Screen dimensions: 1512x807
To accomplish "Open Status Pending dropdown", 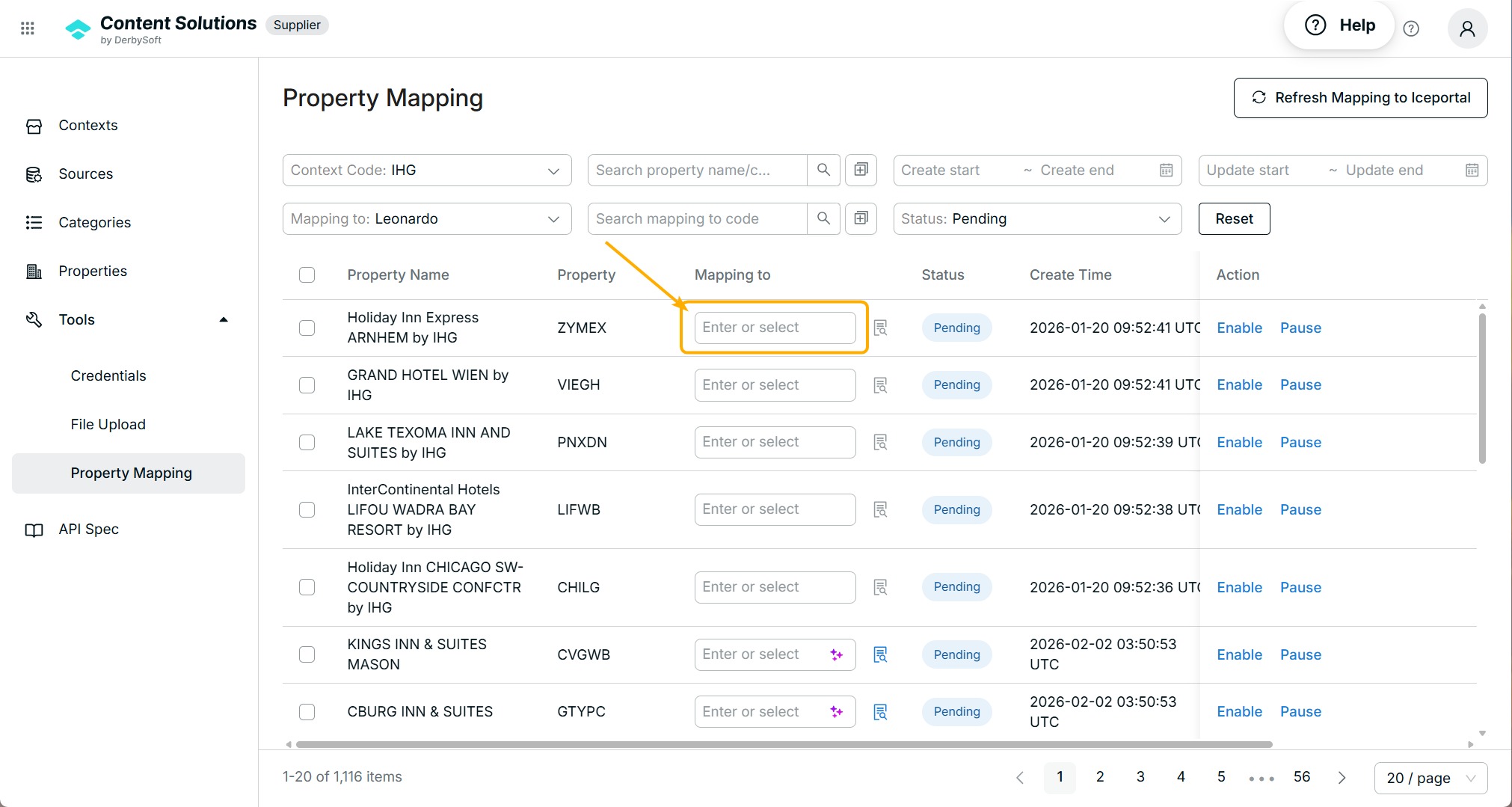I will 1037,218.
